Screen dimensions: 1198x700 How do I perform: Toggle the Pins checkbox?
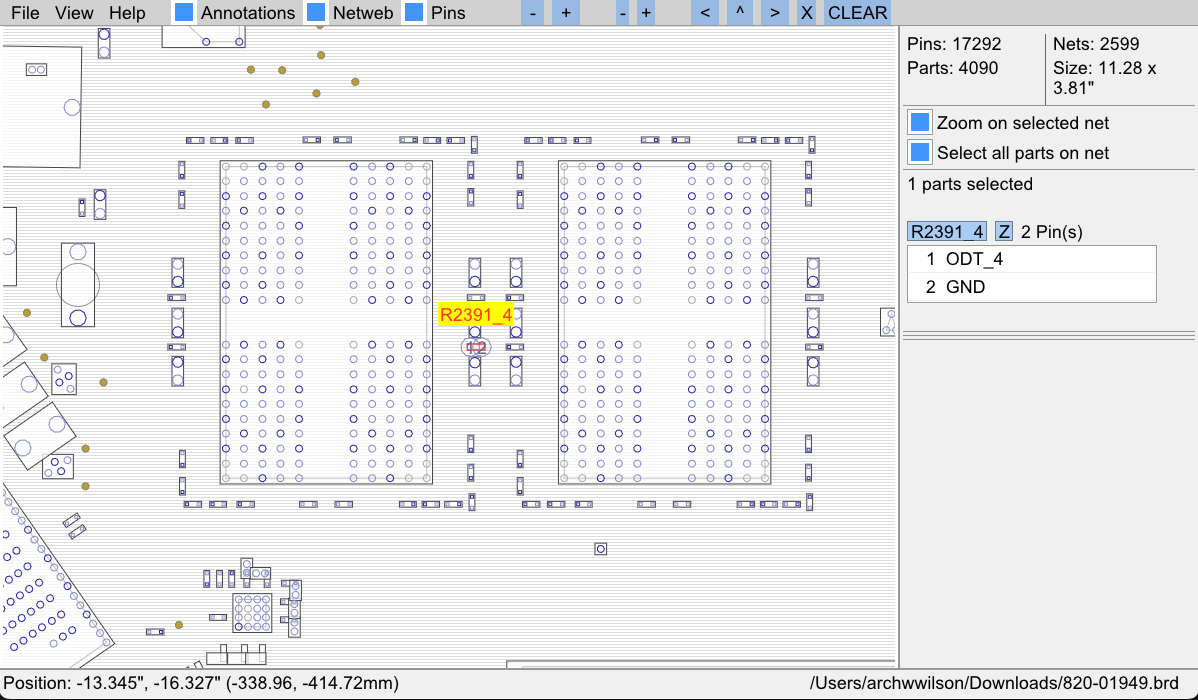(x=414, y=12)
